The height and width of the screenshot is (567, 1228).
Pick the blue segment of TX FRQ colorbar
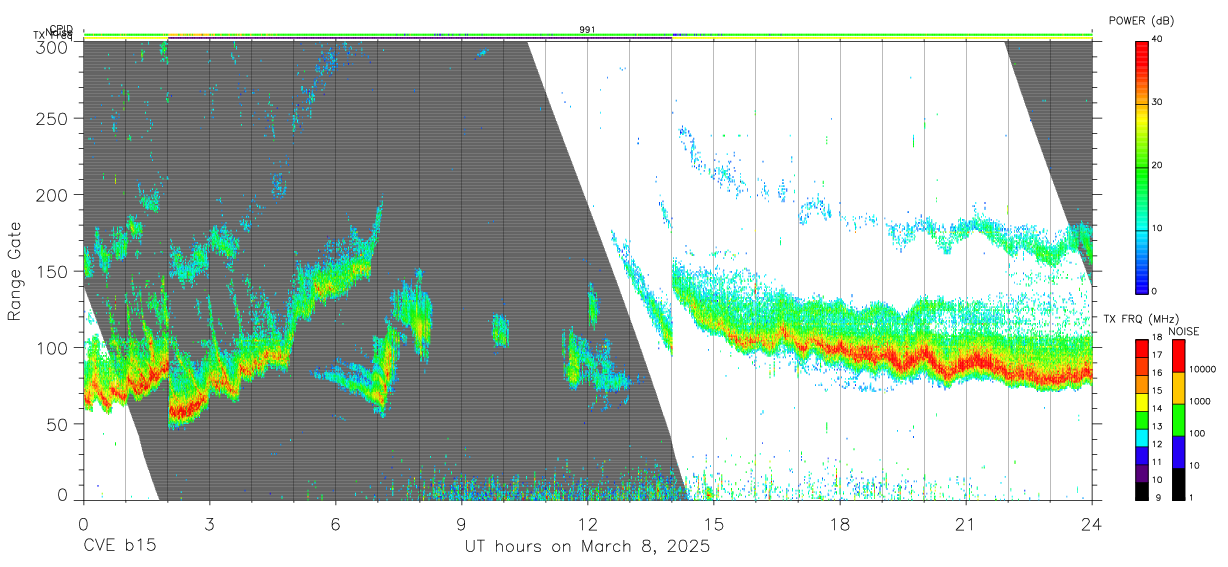coord(1142,456)
